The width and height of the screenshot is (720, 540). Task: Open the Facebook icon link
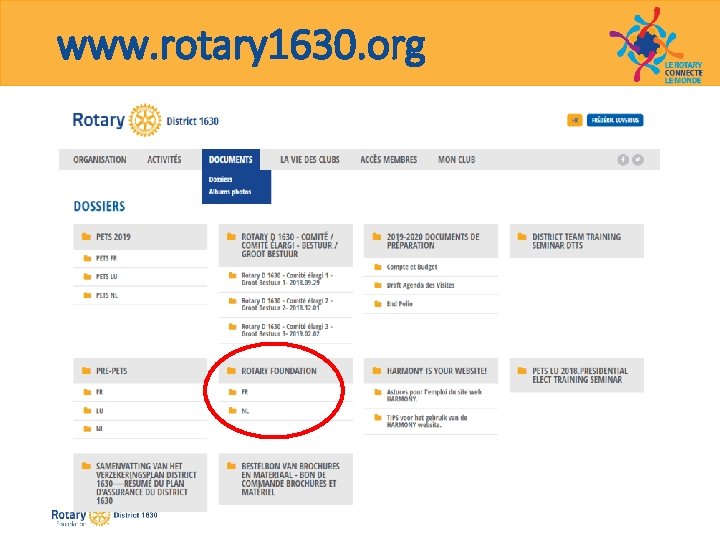point(623,160)
